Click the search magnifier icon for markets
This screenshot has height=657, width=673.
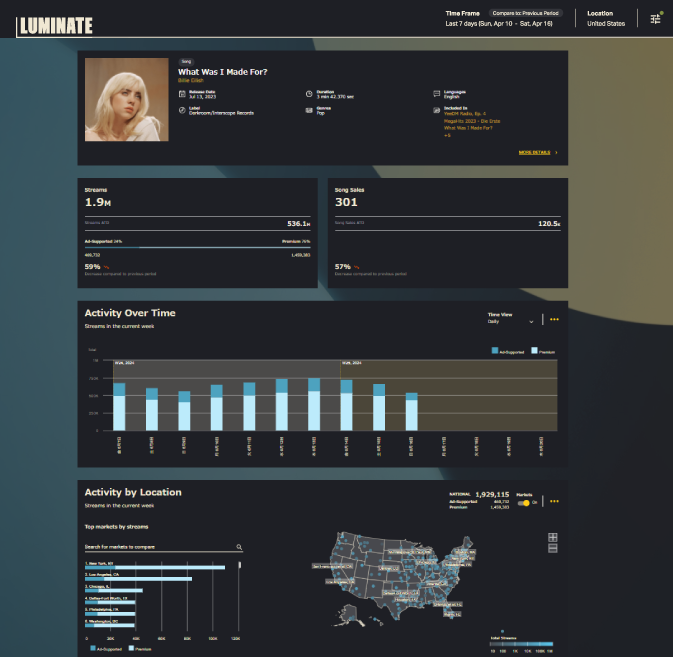pyautogui.click(x=239, y=548)
